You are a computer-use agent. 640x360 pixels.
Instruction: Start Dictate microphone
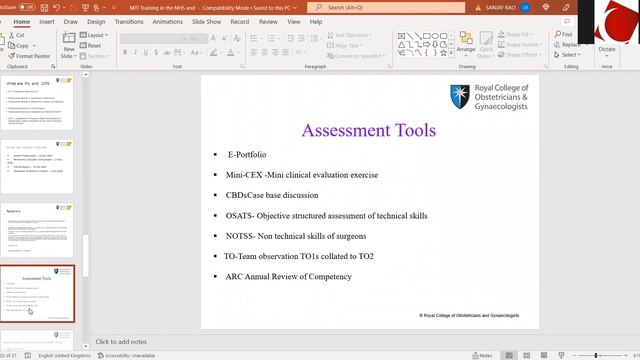(607, 50)
